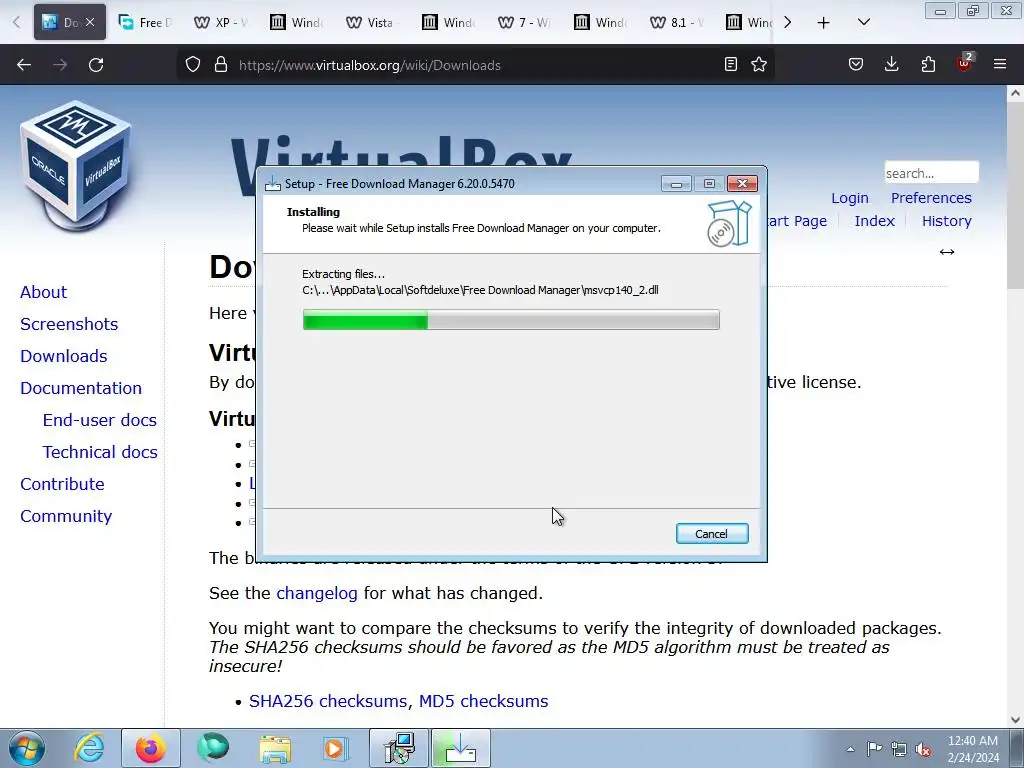This screenshot has width=1024, height=768.
Task: Switch to the computer setup taskbar item
Action: pyautogui.click(x=399, y=748)
